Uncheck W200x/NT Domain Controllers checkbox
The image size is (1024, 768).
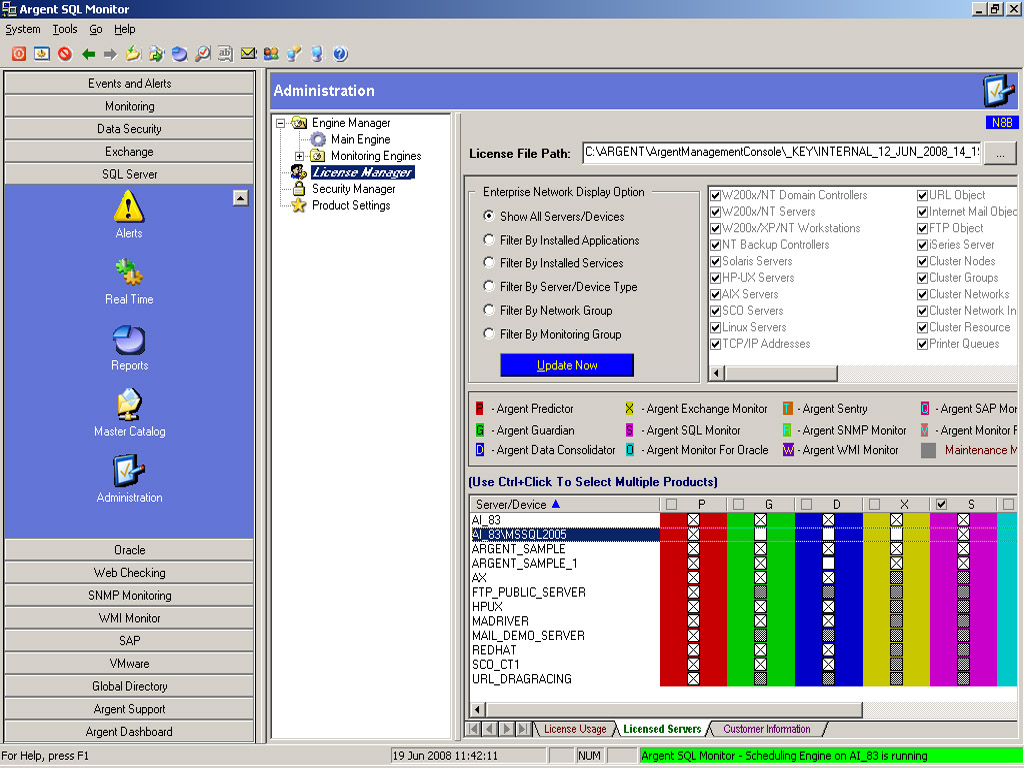point(716,195)
